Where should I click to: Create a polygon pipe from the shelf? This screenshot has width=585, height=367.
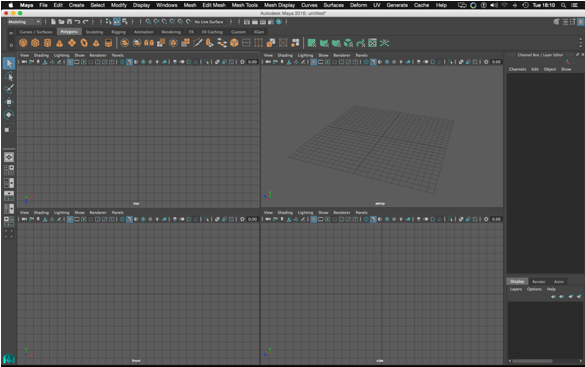click(x=108, y=43)
